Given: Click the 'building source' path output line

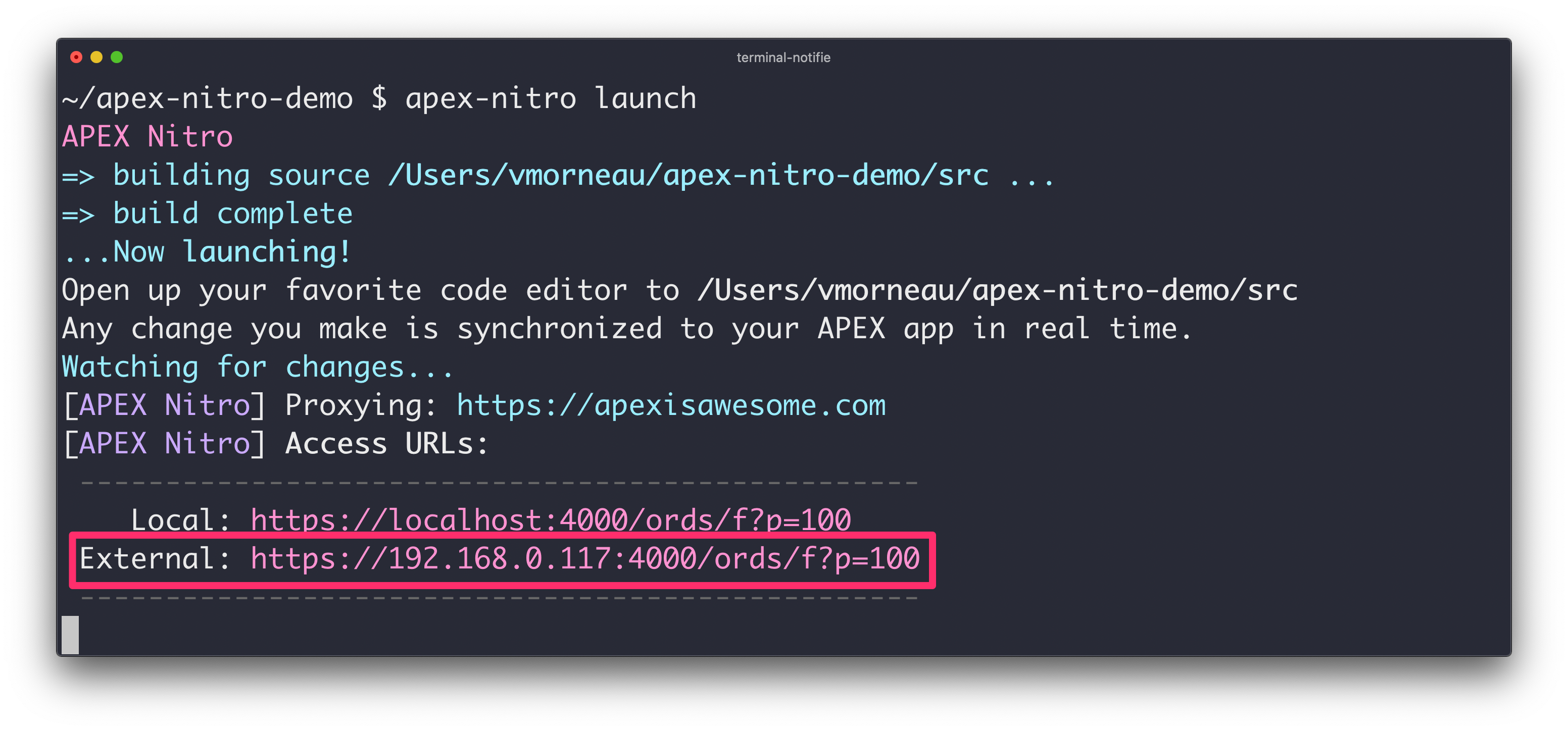Looking at the screenshot, I should click(557, 176).
